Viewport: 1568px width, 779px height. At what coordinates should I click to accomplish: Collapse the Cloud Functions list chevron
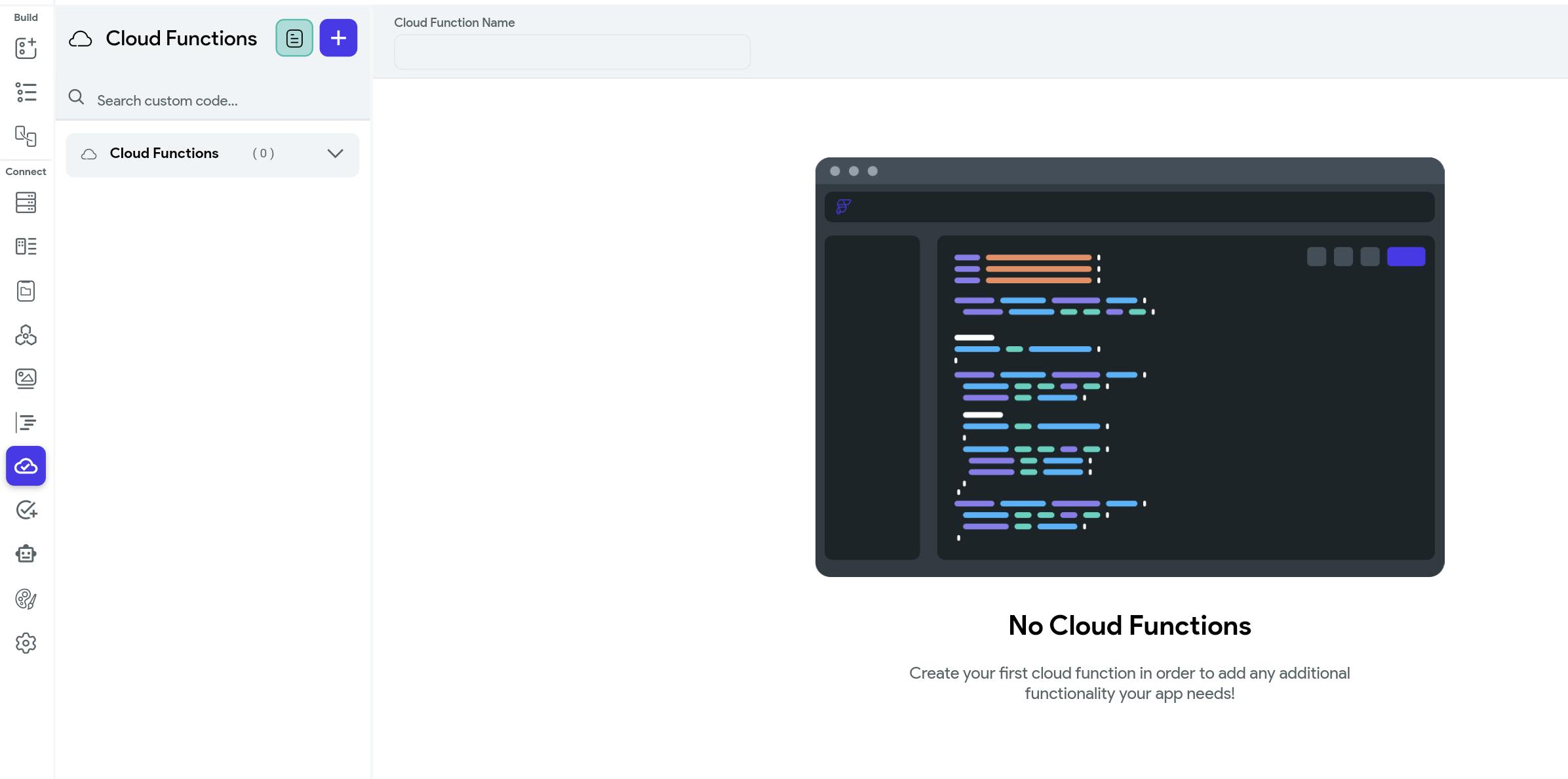(x=335, y=154)
